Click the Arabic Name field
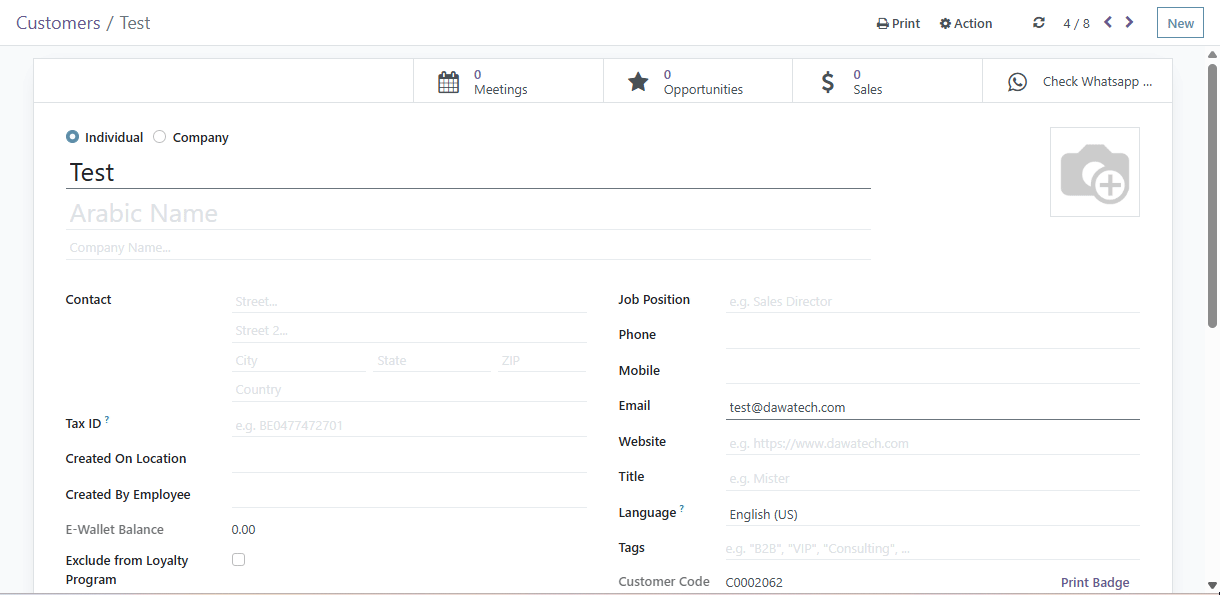 tap(468, 213)
